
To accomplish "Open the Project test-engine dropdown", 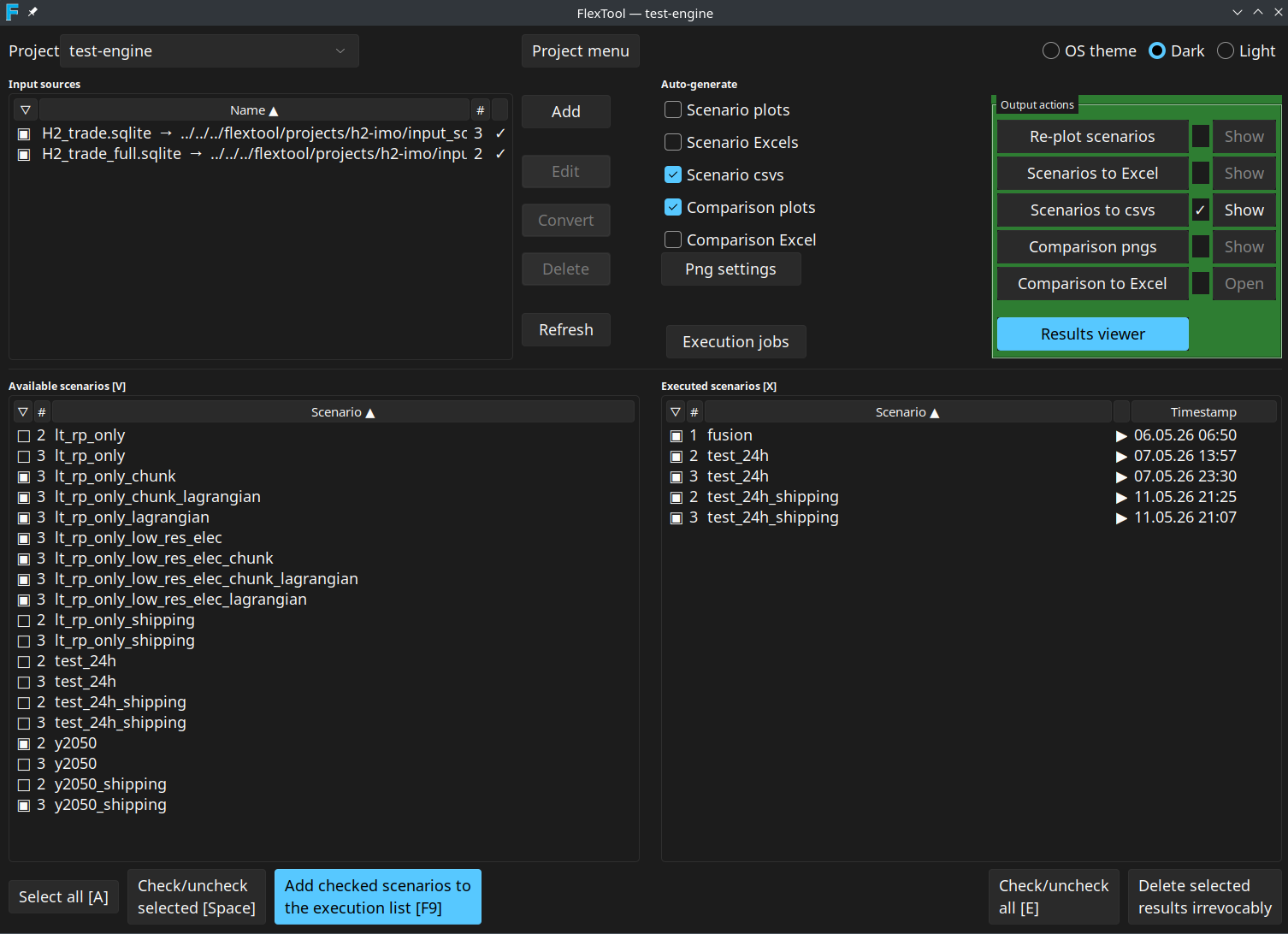I will [210, 50].
